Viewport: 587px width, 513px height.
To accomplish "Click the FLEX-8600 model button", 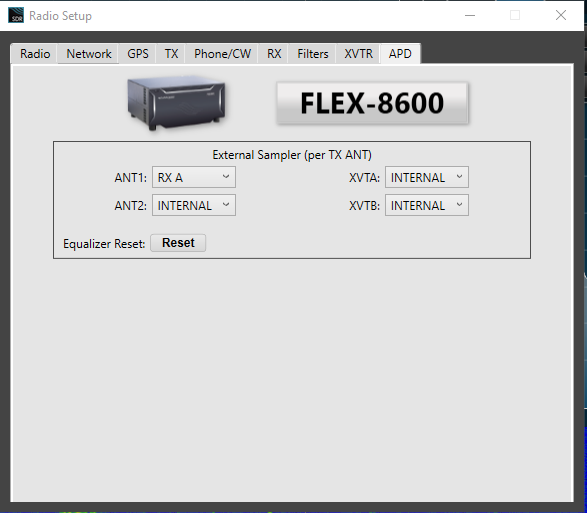I will tap(372, 103).
